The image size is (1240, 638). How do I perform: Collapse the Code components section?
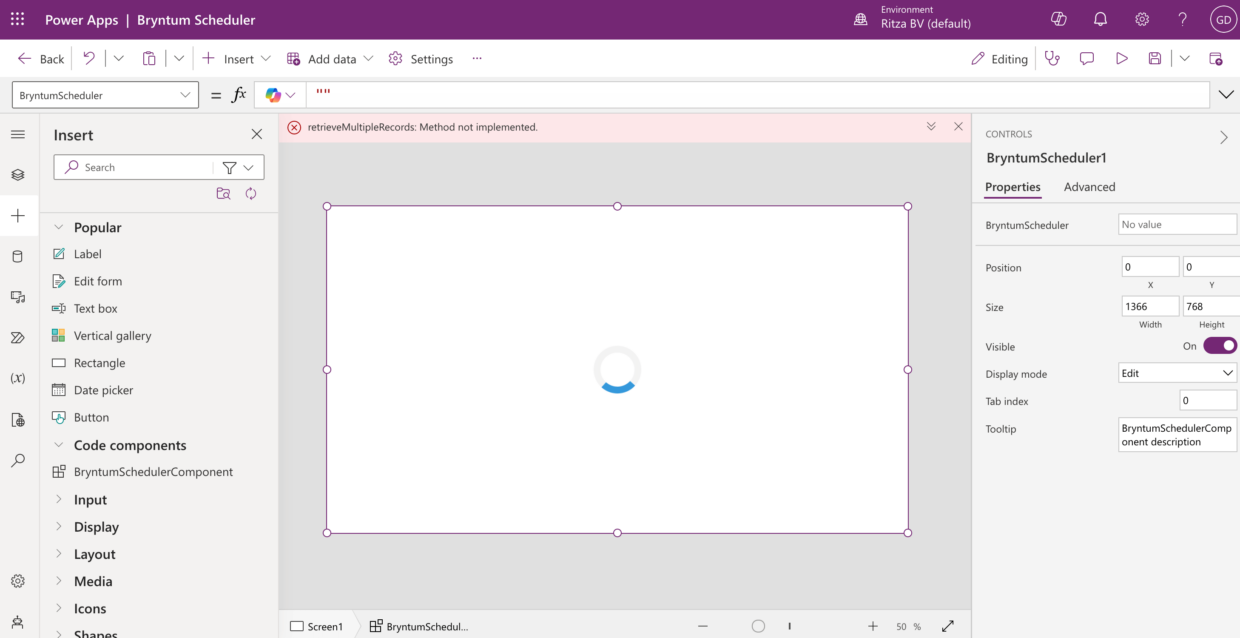click(x=58, y=445)
